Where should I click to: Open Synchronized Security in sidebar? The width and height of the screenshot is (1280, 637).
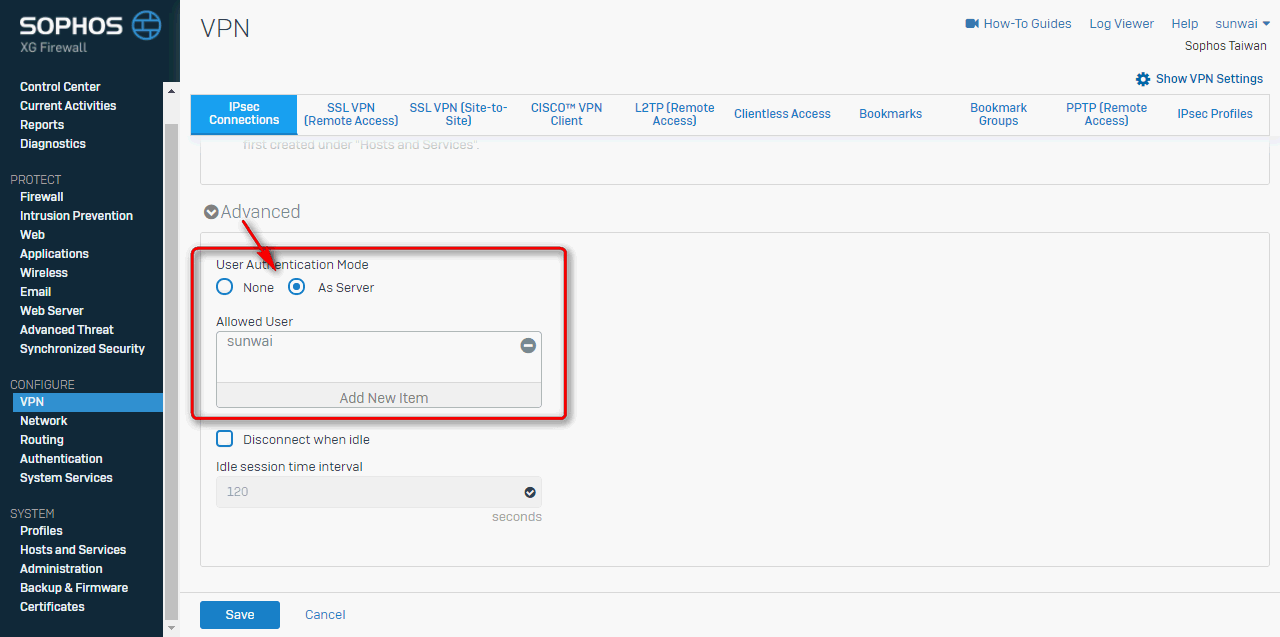82,349
